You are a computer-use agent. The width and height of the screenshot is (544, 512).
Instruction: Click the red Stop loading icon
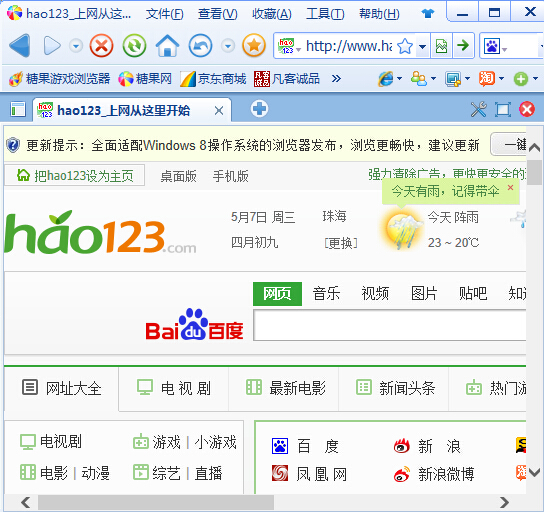(x=101, y=45)
